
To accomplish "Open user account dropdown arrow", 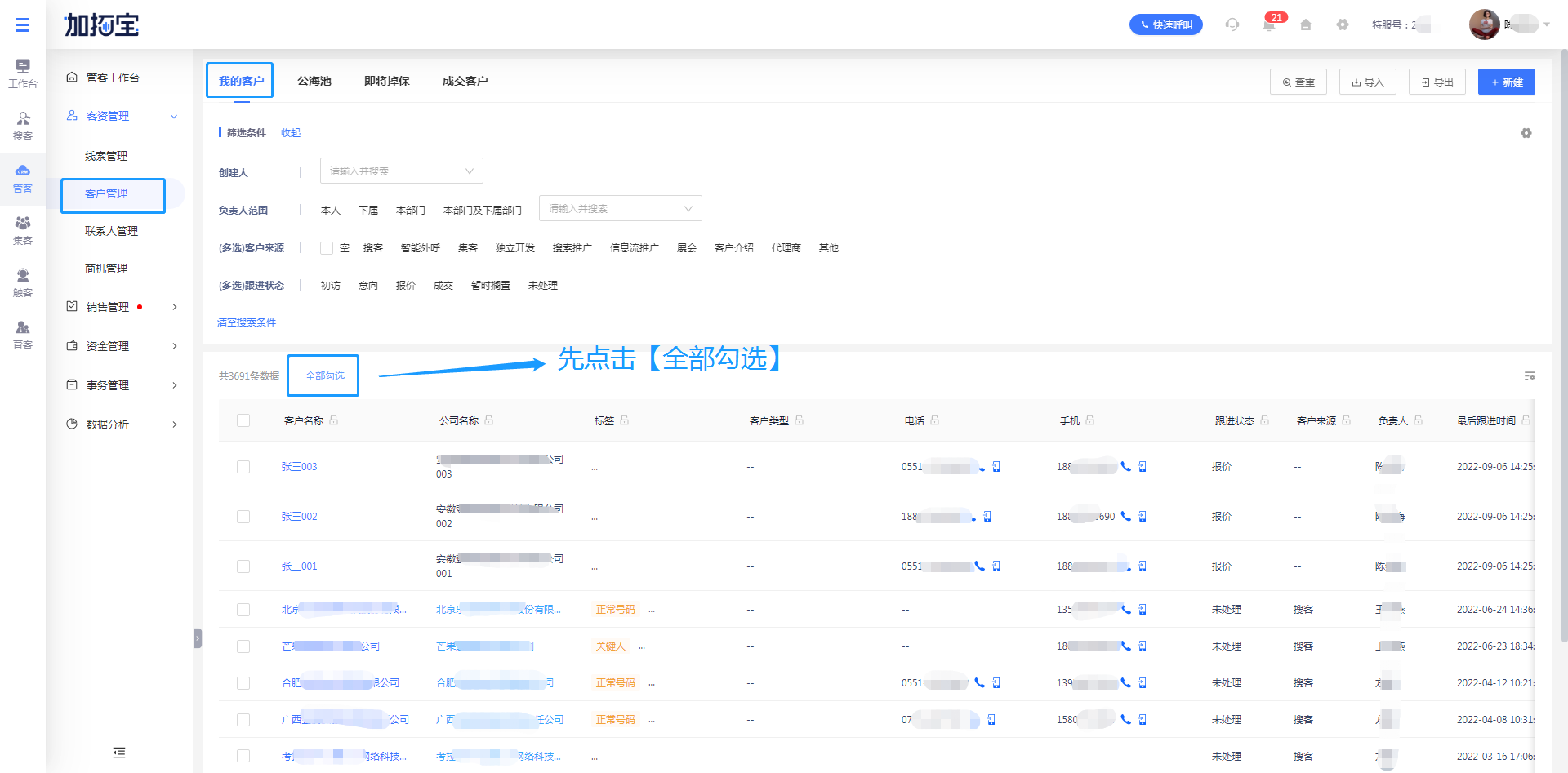I will [x=1546, y=24].
